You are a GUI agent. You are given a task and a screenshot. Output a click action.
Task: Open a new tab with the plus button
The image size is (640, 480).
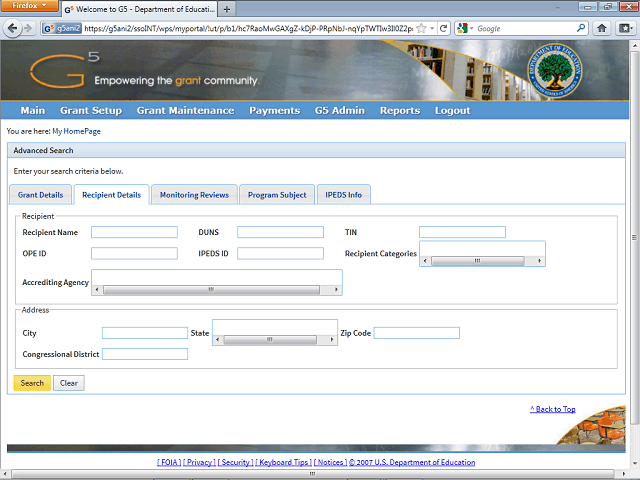coord(227,9)
